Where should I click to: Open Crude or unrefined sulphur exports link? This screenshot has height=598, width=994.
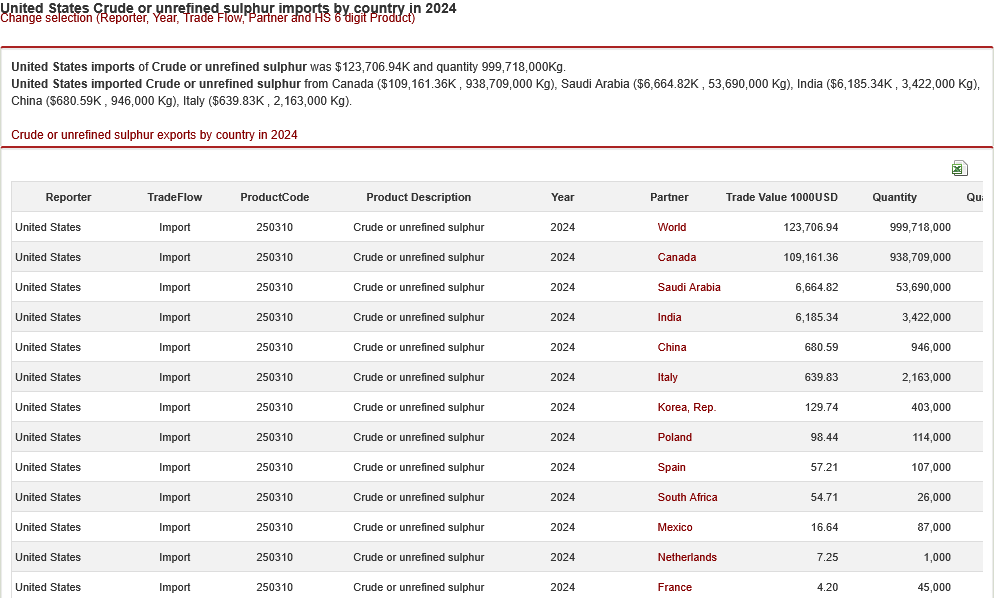coord(154,135)
